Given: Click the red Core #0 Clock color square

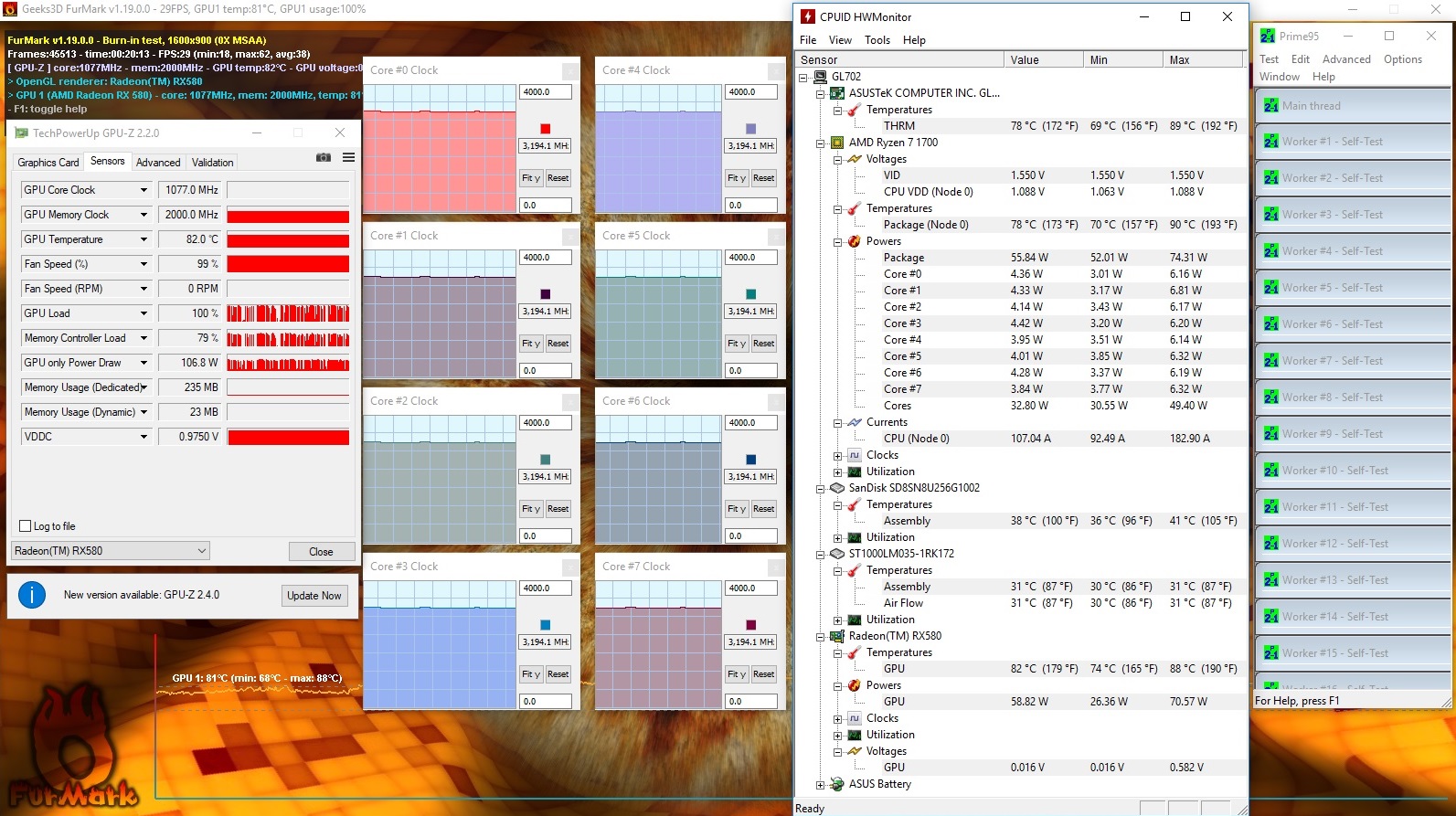Looking at the screenshot, I should click(546, 129).
